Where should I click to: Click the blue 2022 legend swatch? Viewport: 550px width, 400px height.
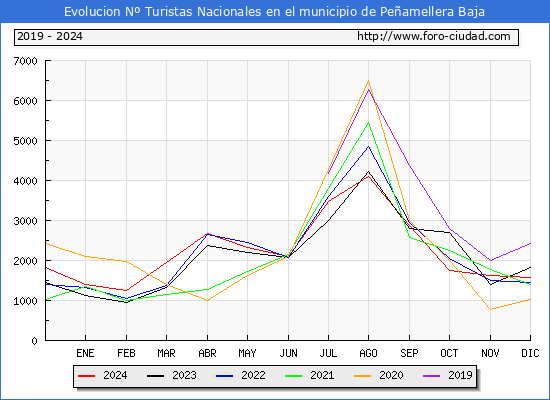[x=224, y=376]
